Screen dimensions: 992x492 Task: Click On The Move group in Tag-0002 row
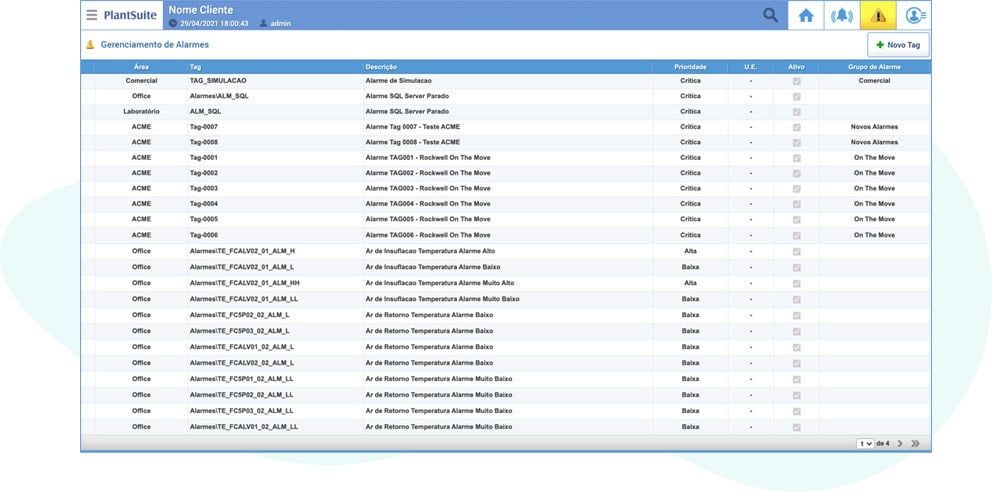pyautogui.click(x=874, y=173)
